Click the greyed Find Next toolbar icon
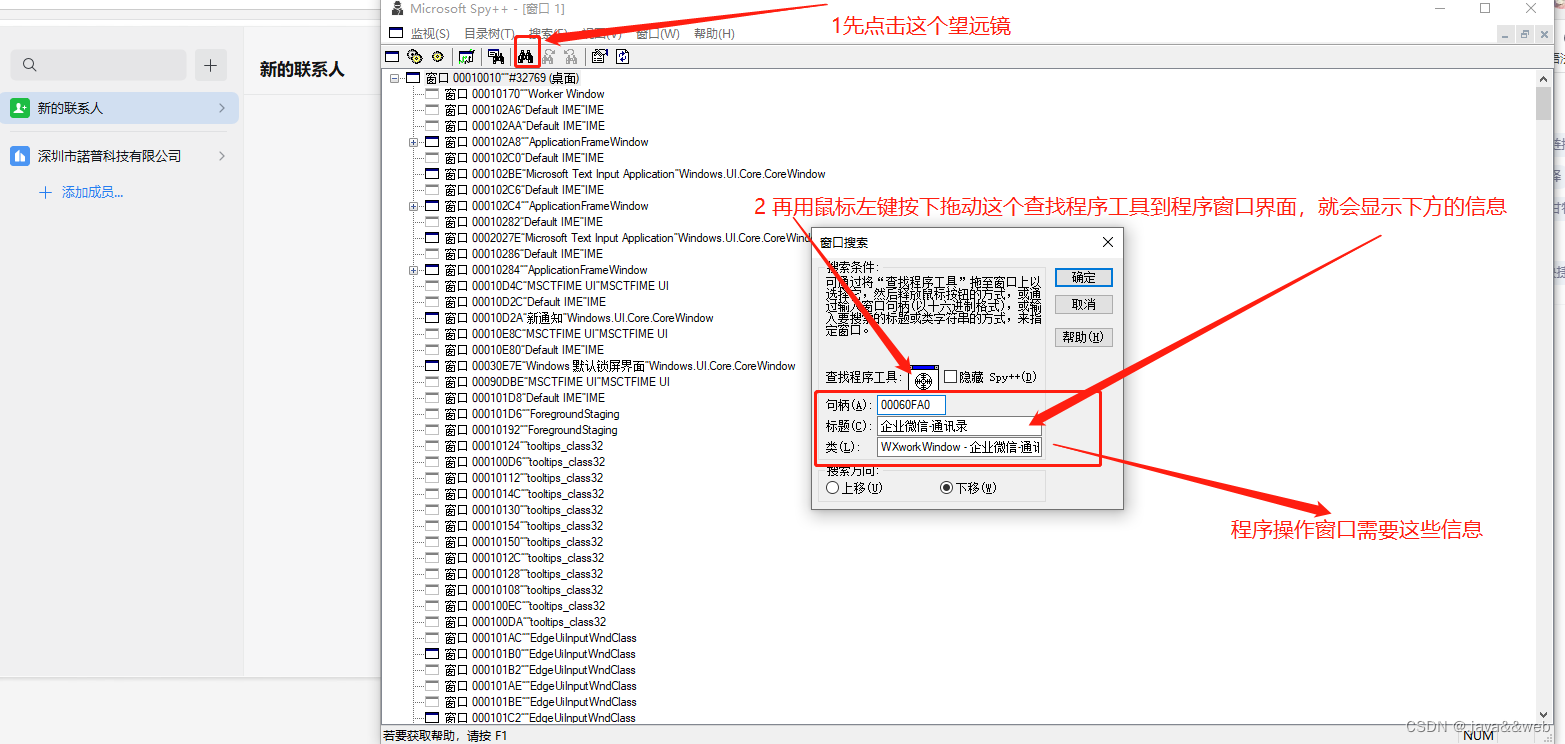The height and width of the screenshot is (744, 1565). pos(549,56)
